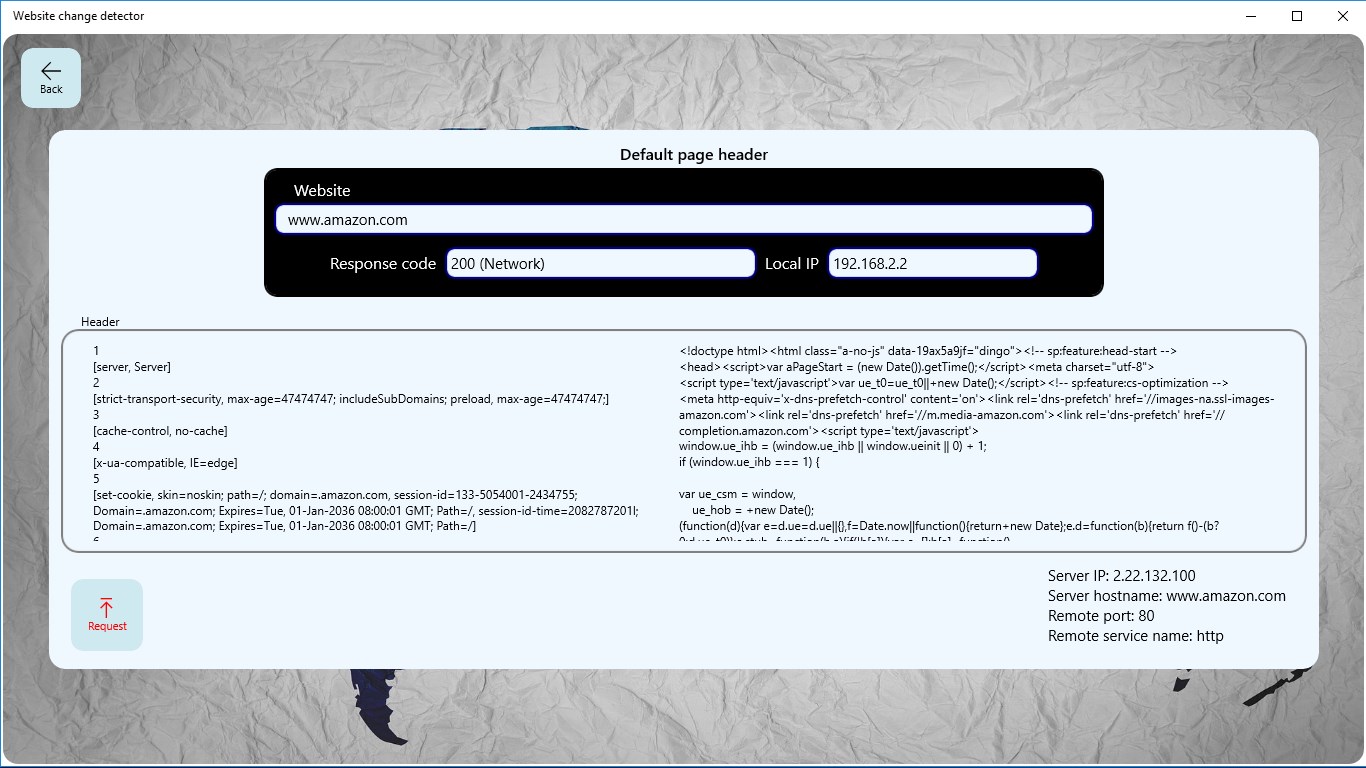This screenshot has width=1366, height=768.
Task: Click the 'Server IP: 2.22.132.100' text
Action: (x=1121, y=576)
